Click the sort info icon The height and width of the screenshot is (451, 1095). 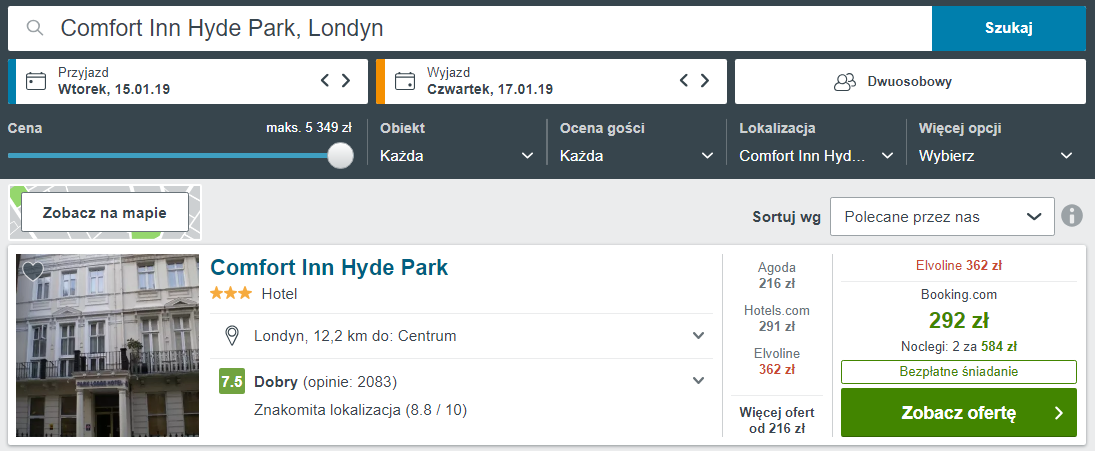point(1072,216)
